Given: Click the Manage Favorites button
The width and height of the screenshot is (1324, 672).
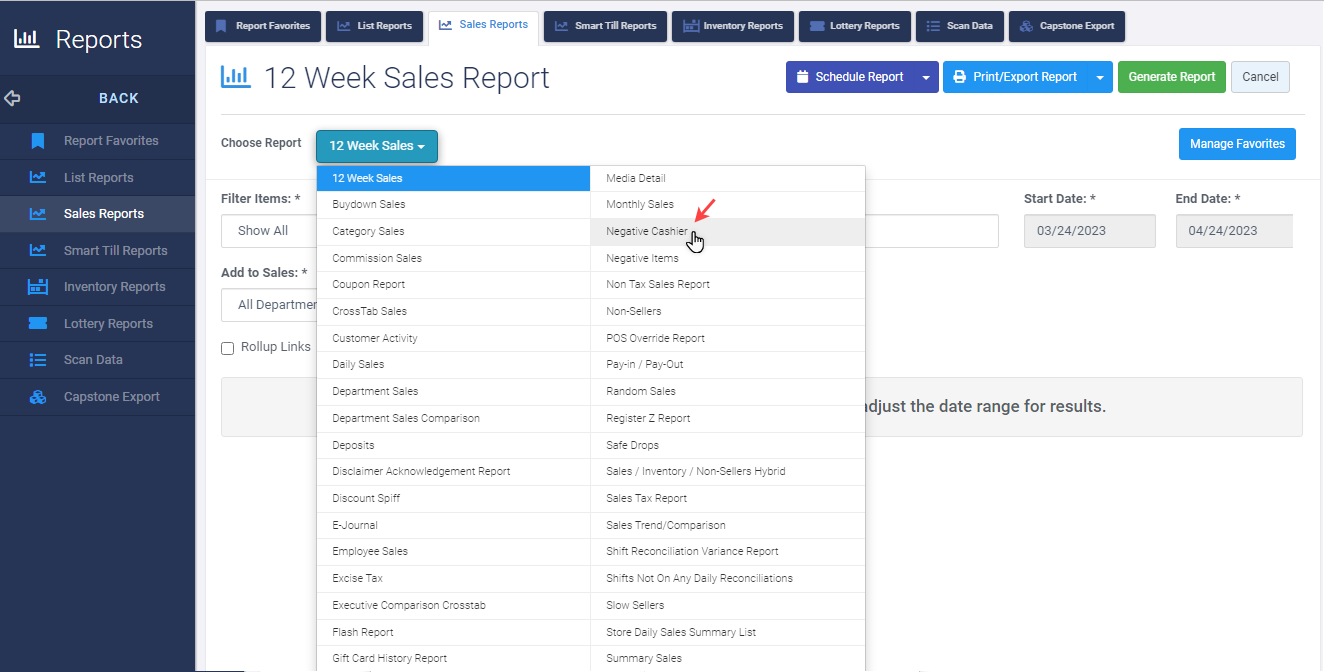Looking at the screenshot, I should click(x=1237, y=144).
